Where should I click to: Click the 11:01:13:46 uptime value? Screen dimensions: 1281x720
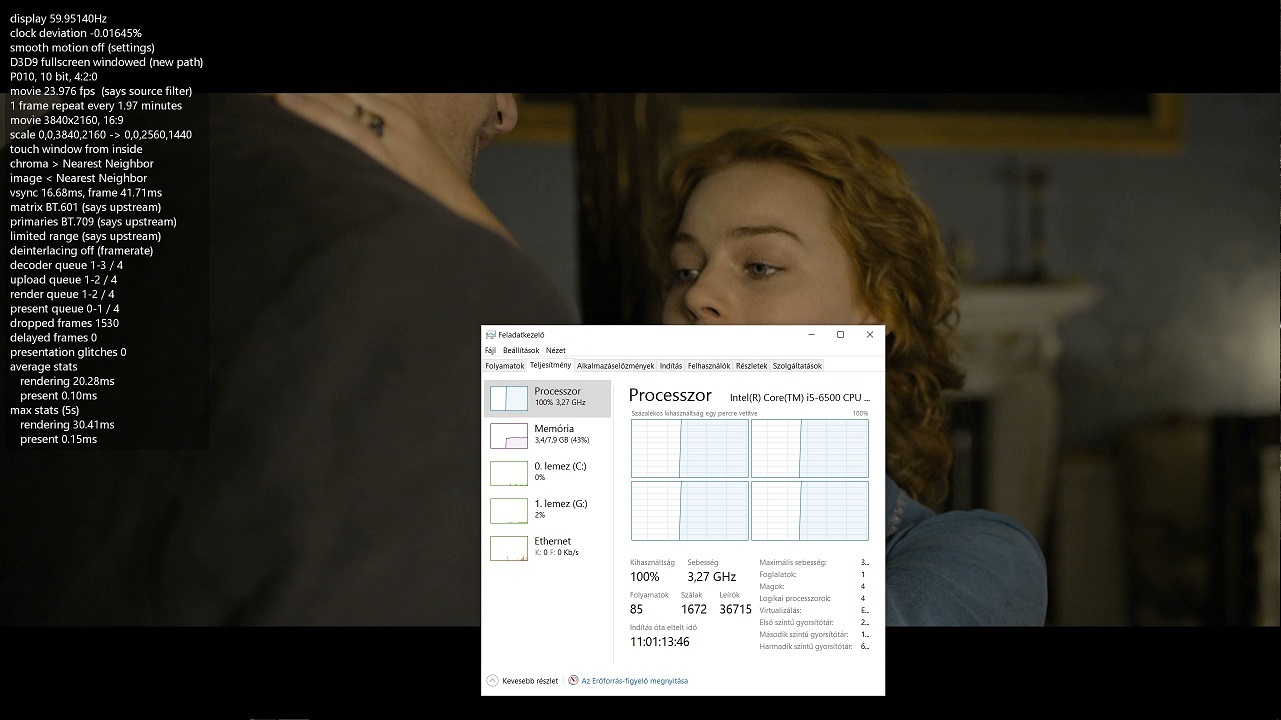point(660,642)
